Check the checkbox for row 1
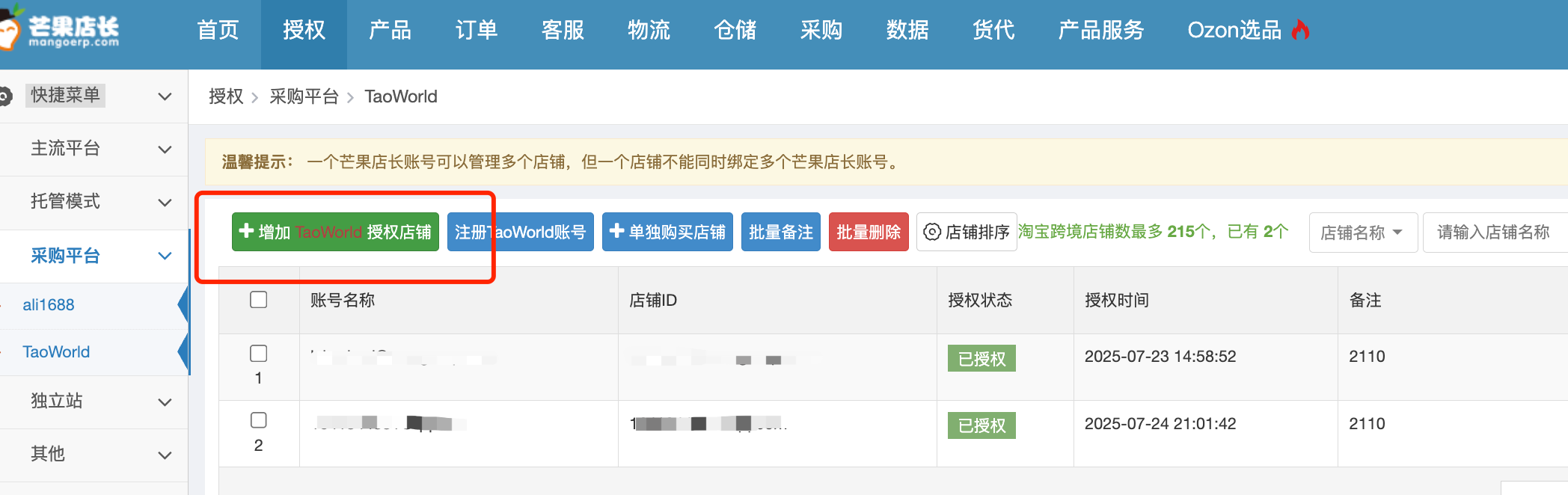Image resolution: width=1568 pixels, height=495 pixels. tap(259, 353)
